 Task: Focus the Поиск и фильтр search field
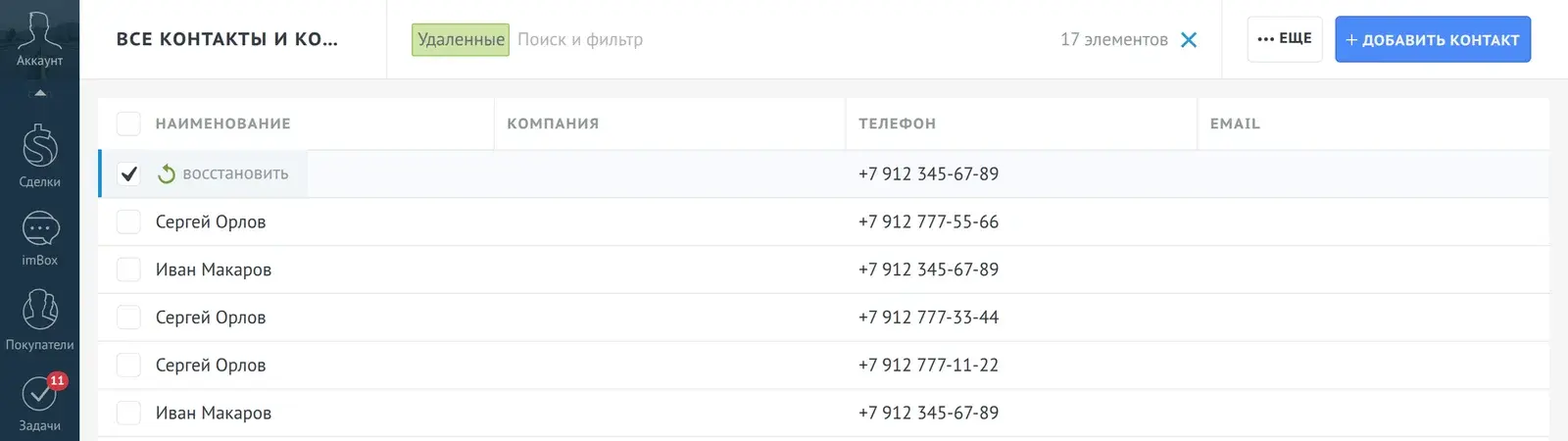click(784, 40)
